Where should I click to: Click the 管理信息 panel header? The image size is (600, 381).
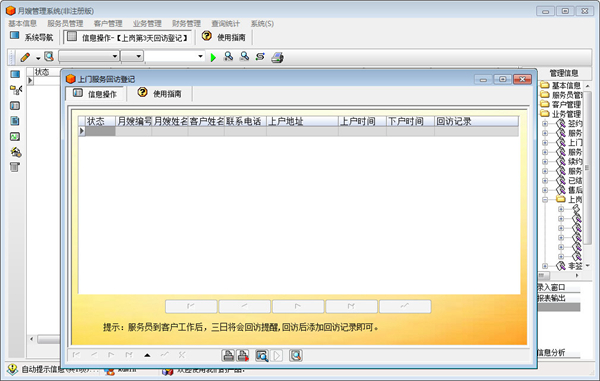pos(564,73)
